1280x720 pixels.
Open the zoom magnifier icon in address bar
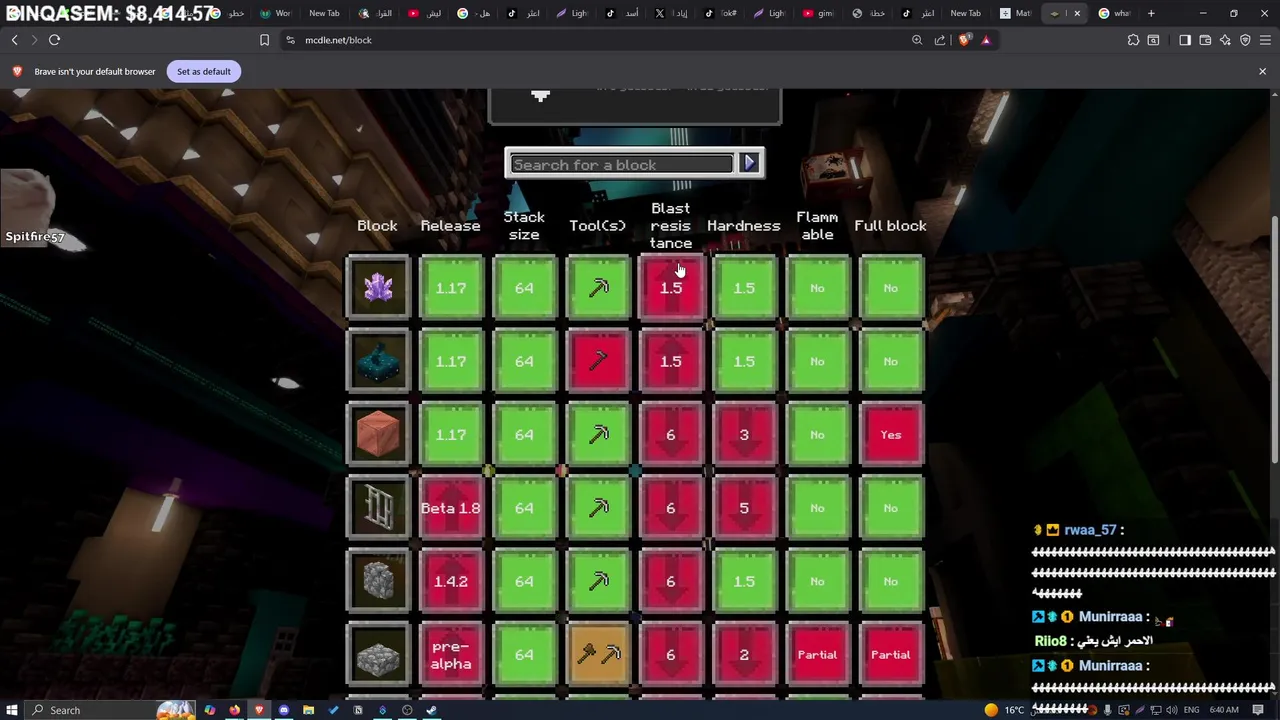coord(917,40)
